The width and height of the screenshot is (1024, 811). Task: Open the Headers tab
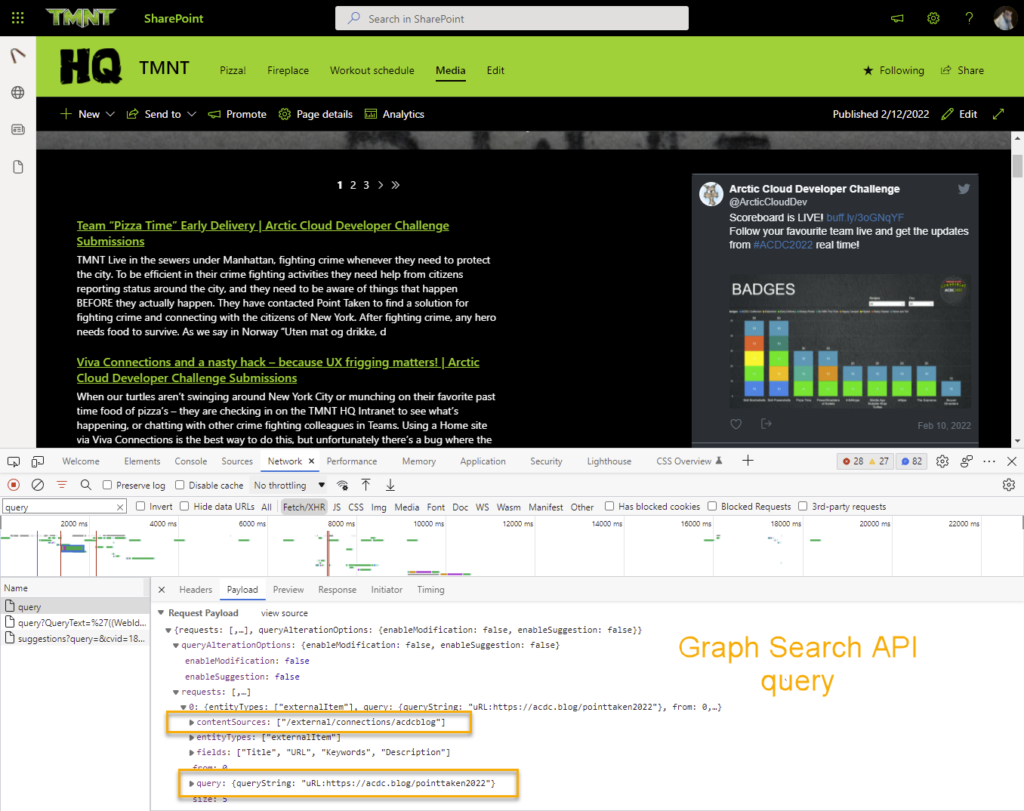pos(196,590)
